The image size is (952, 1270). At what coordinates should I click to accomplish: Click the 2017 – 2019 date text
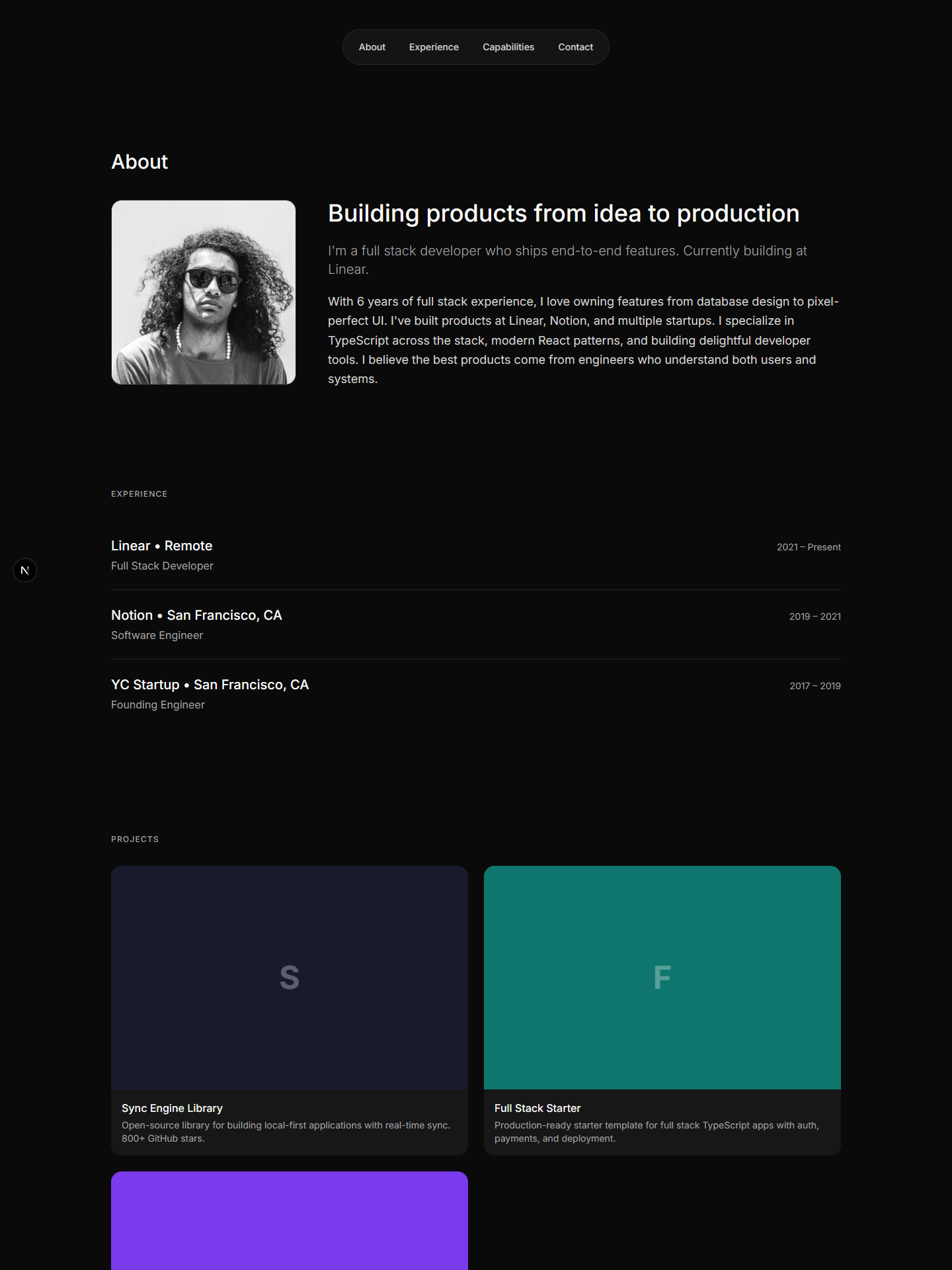[815, 686]
